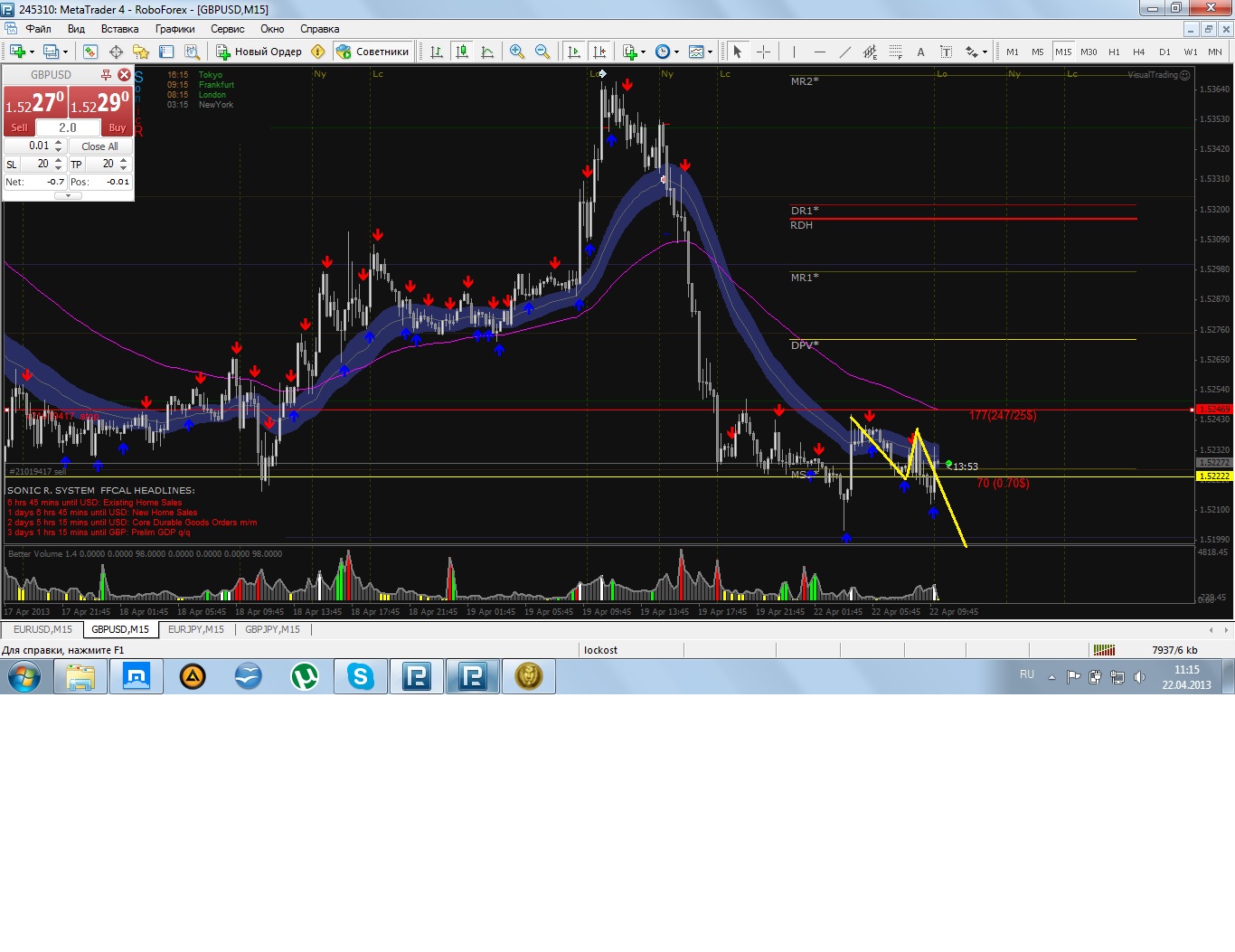
Task: Switch to the GBPJPY,M15 chart tab
Action: tap(272, 629)
